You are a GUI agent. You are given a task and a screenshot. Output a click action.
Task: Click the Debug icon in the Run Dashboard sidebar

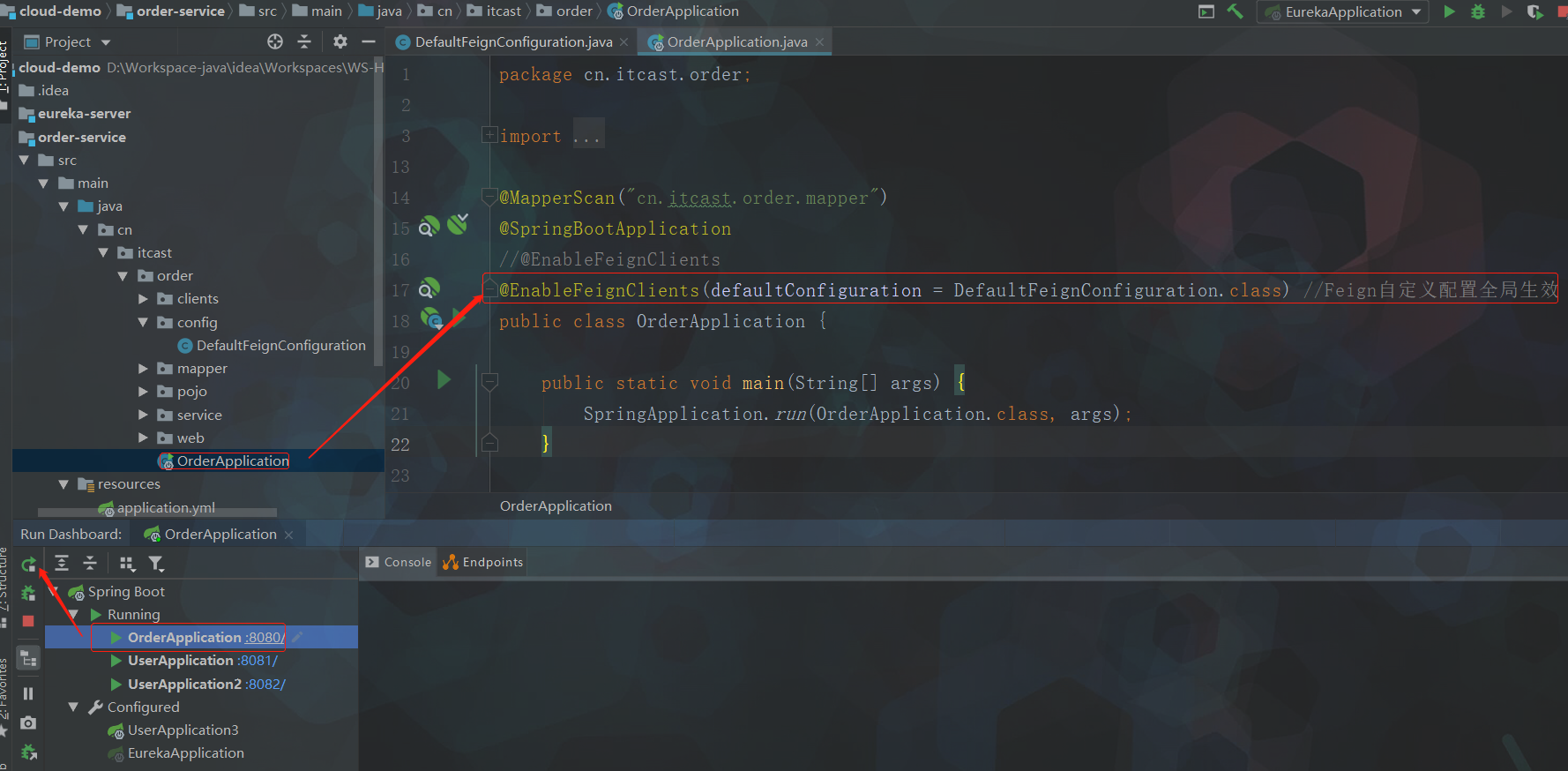pos(28,593)
